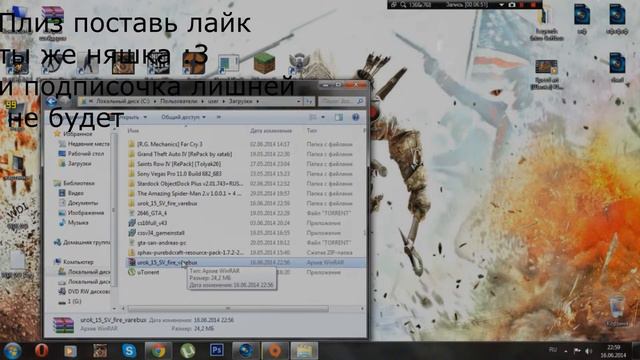Click the change view icon in Explorer toolbar
This screenshot has width=640, height=360.
pyautogui.click(x=313, y=117)
